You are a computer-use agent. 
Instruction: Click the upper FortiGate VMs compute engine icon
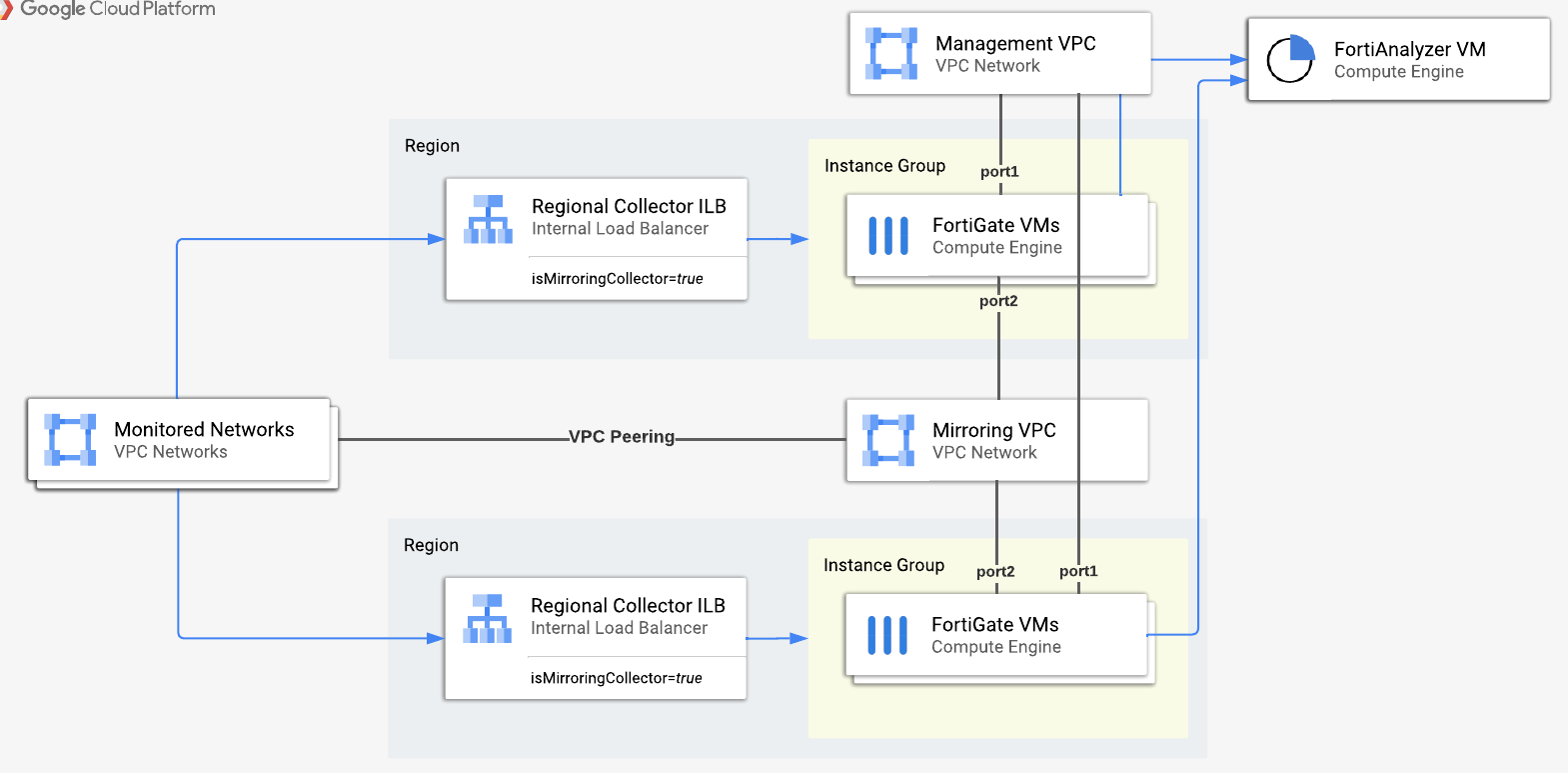[888, 236]
